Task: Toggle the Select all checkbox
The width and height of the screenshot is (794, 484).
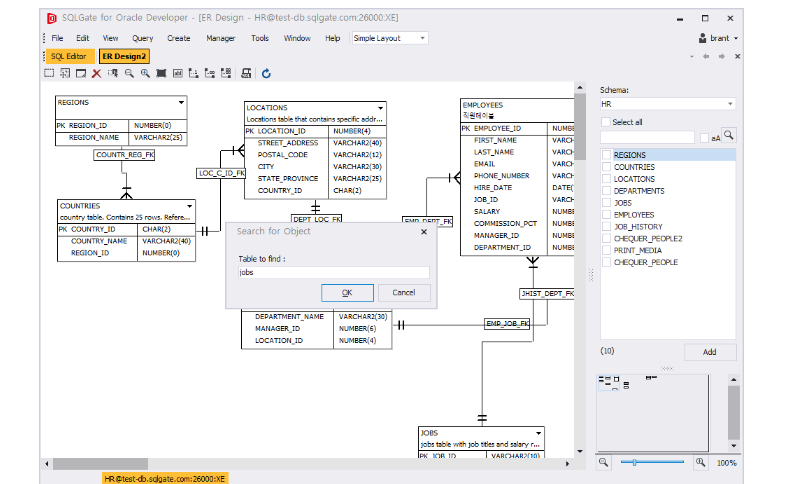Action: pyautogui.click(x=606, y=122)
